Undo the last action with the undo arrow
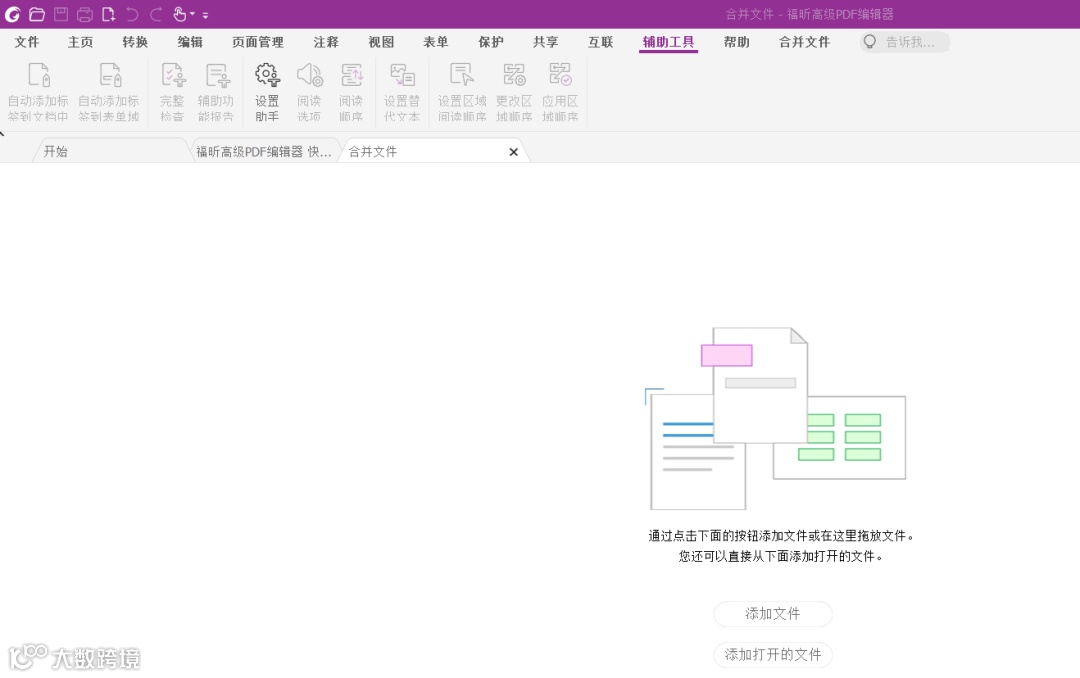 [x=132, y=14]
